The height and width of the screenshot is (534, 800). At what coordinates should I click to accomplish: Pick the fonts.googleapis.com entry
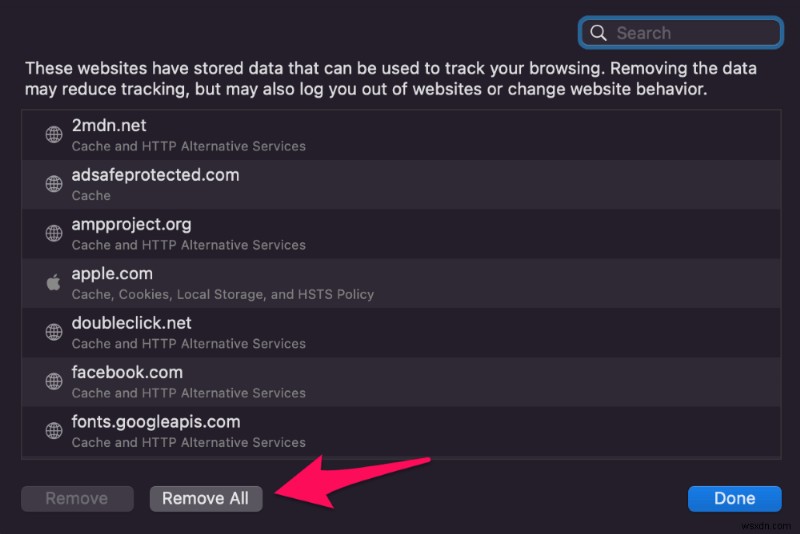pyautogui.click(x=401, y=432)
